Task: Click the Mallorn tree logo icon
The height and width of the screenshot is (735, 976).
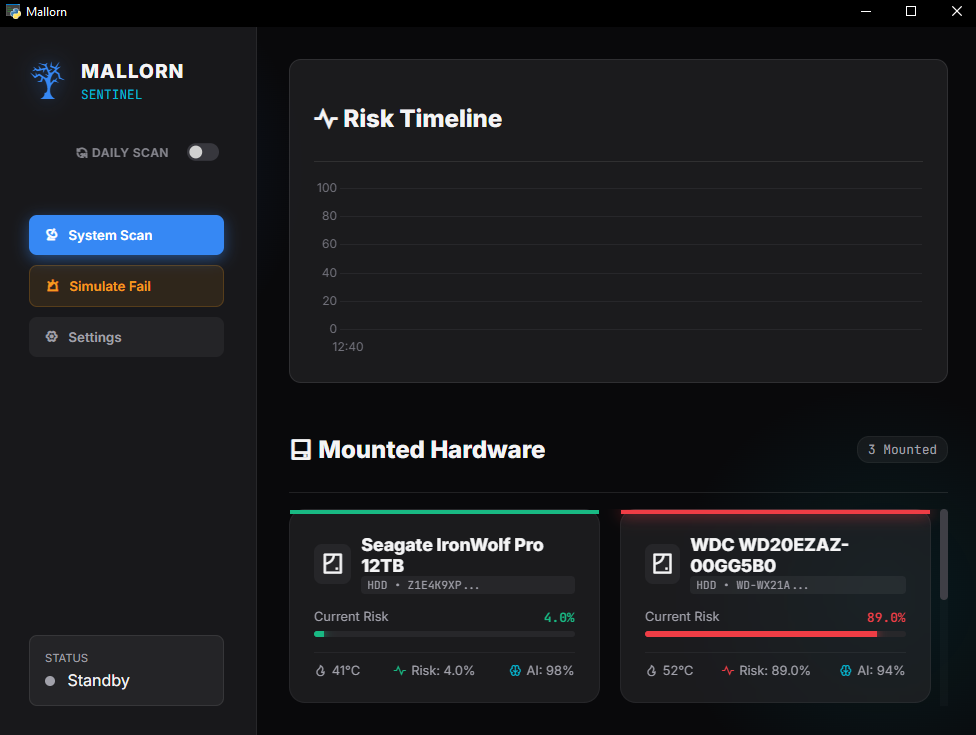Action: 47,79
